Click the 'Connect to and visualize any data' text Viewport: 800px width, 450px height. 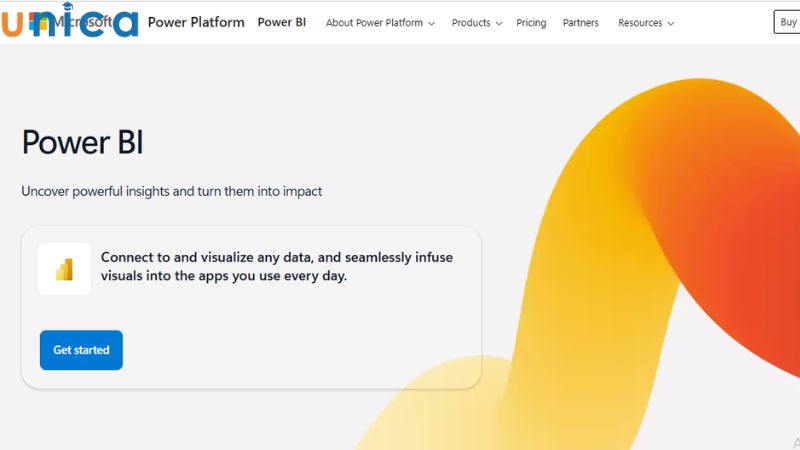[277, 266]
